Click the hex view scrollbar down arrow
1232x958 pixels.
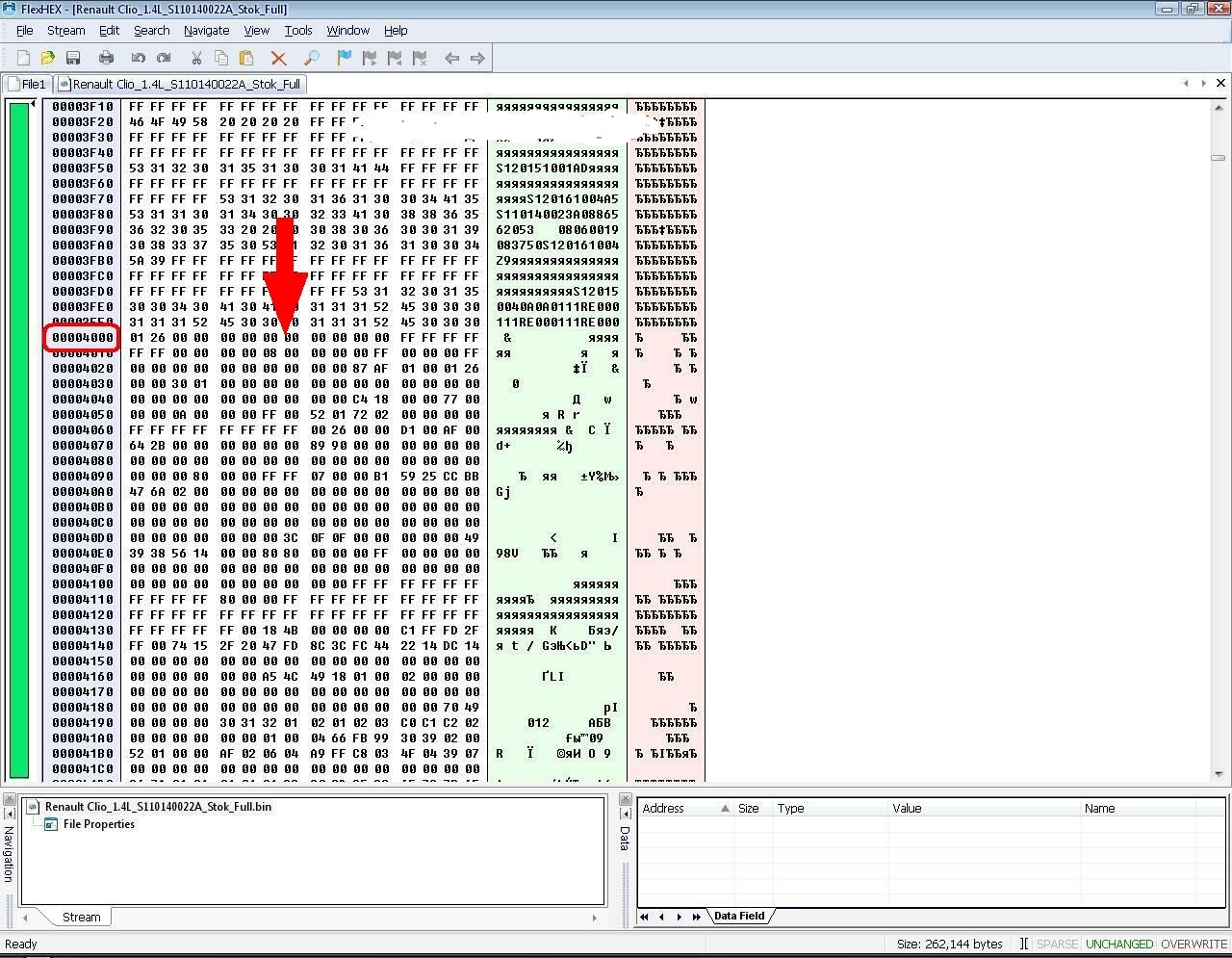coord(1218,774)
